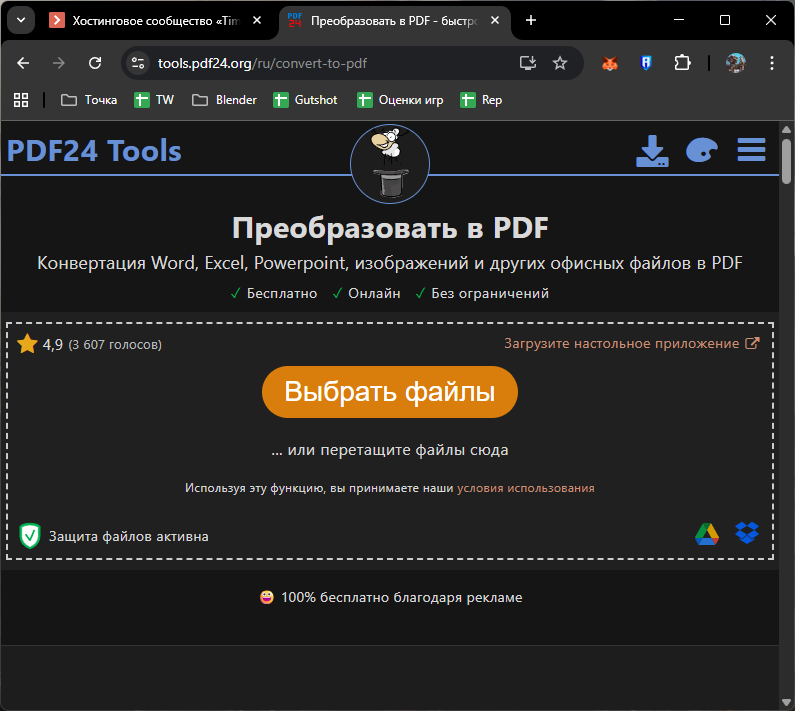Open the apps grid in bookmarks bar
Viewport: 795px width, 711px height.
coord(21,100)
